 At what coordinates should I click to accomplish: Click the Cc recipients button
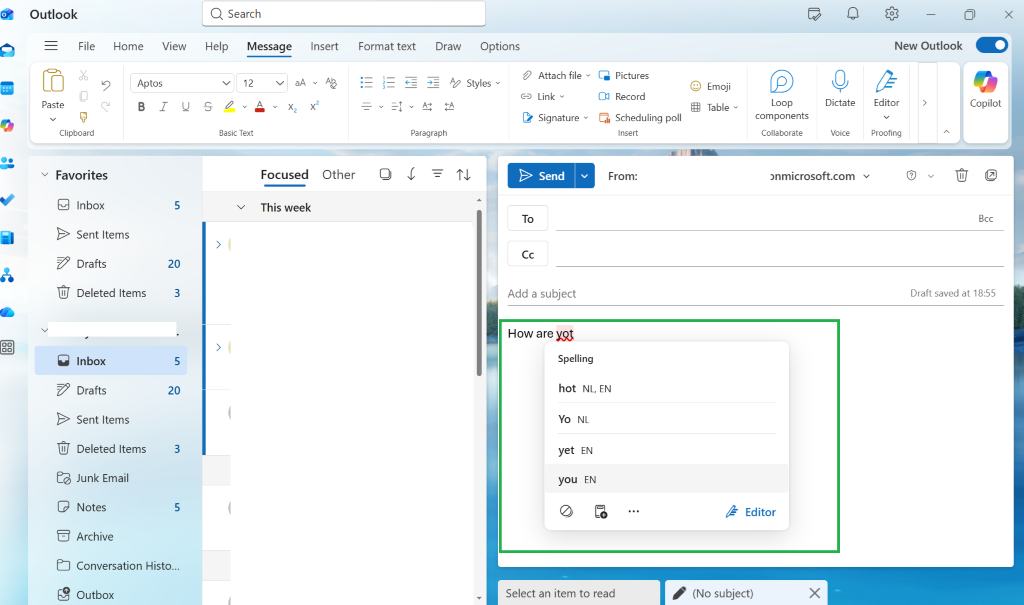(x=528, y=255)
